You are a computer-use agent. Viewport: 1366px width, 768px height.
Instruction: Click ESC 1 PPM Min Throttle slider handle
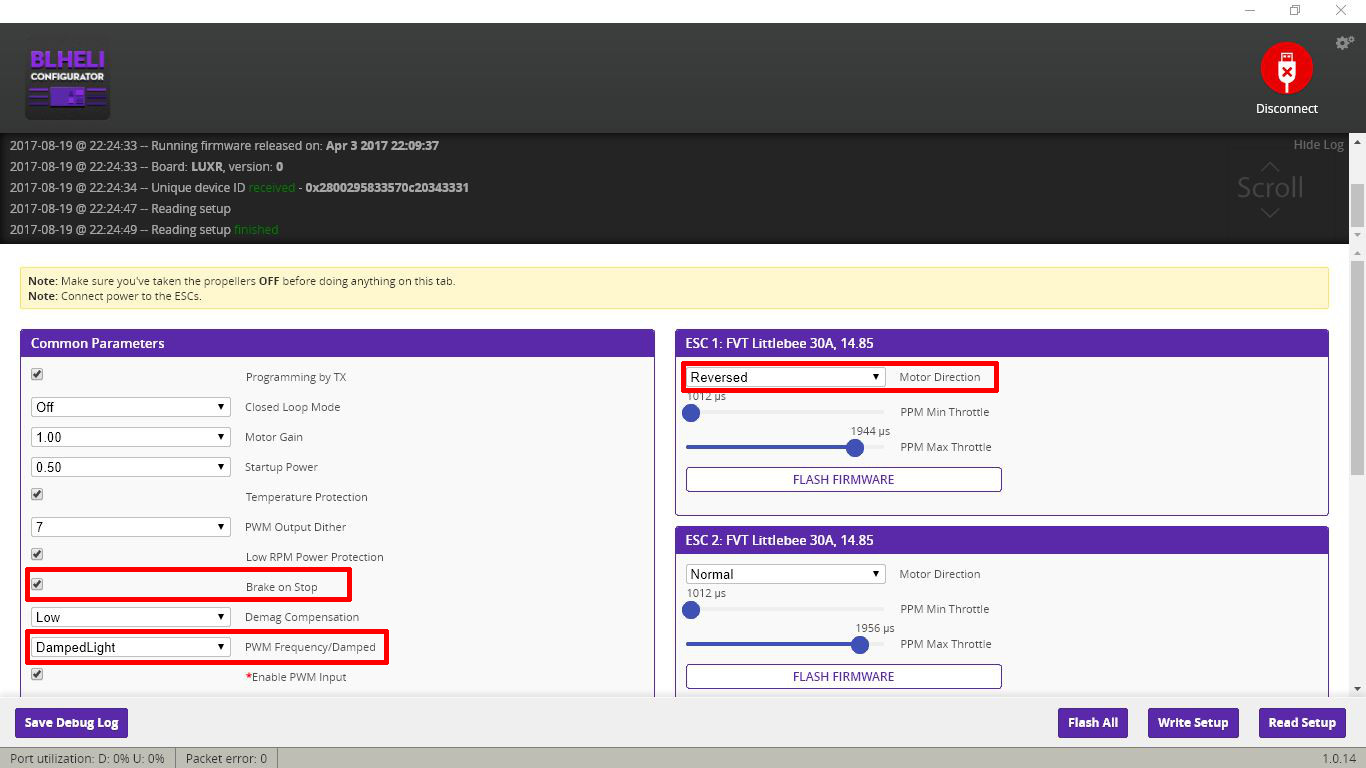click(x=691, y=412)
